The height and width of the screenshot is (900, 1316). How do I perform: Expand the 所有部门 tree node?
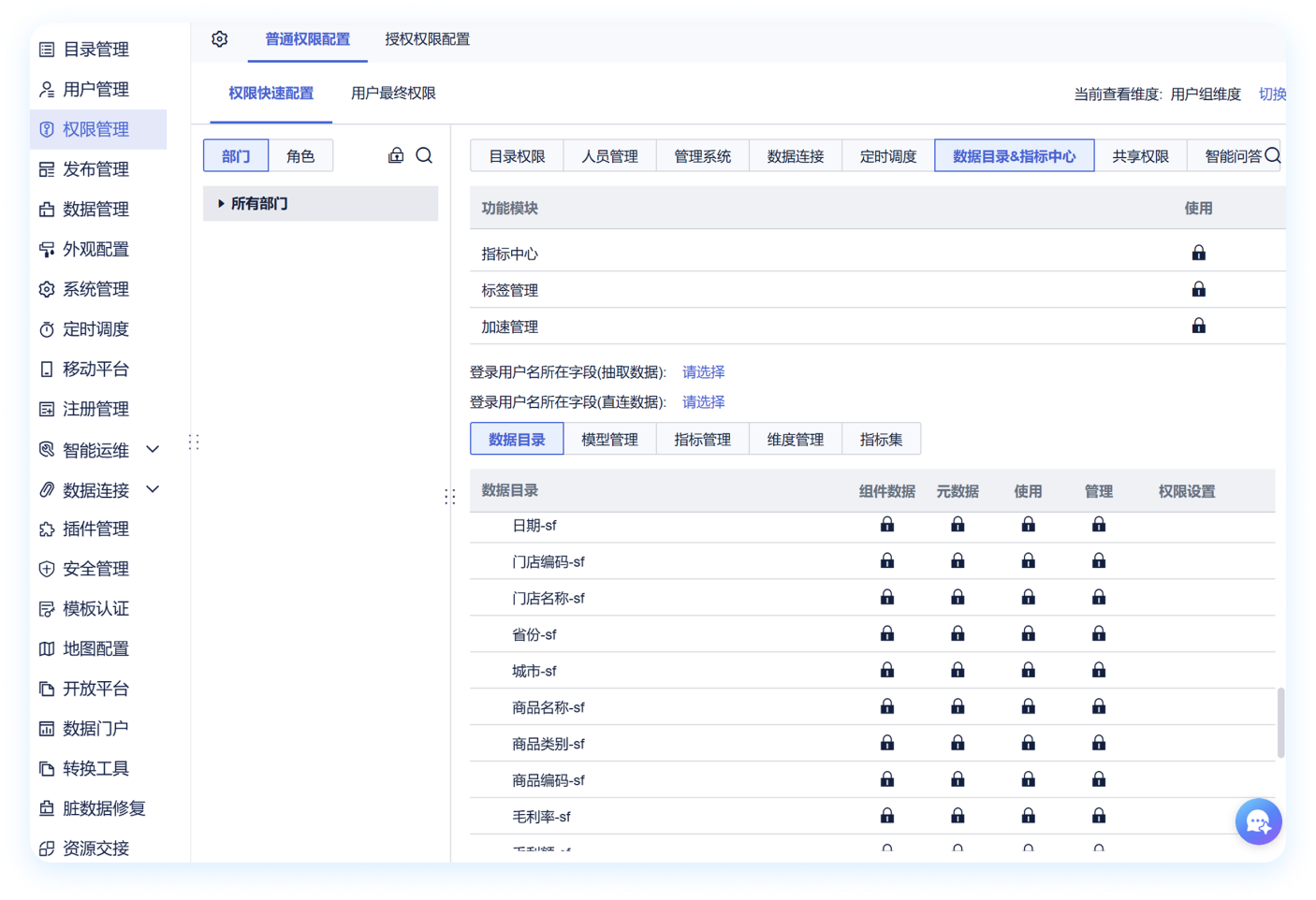pos(221,204)
